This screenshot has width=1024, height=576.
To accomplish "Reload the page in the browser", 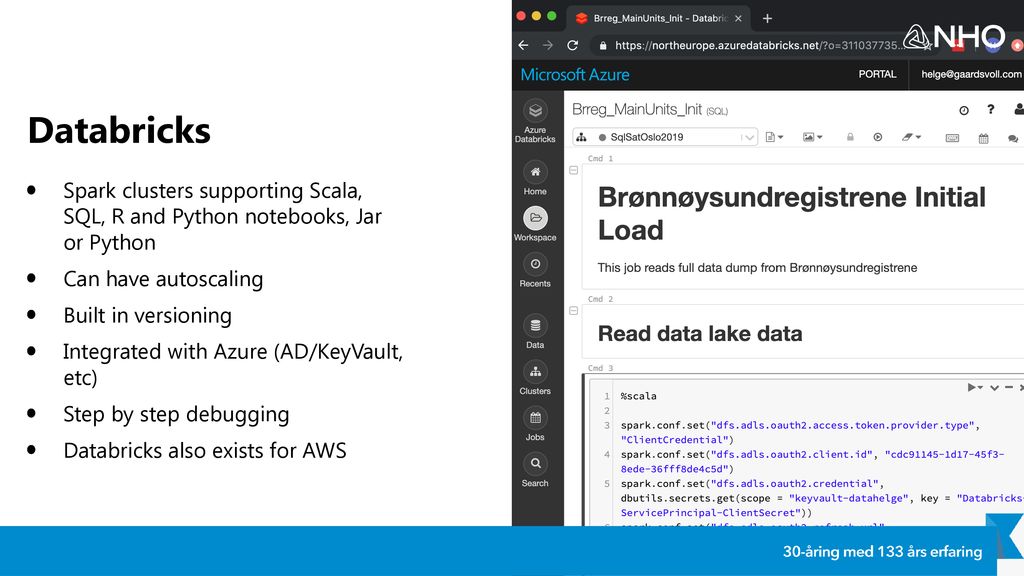I will (x=573, y=45).
